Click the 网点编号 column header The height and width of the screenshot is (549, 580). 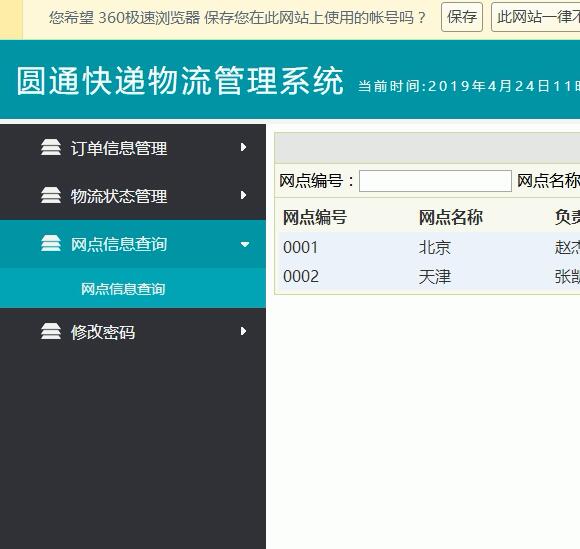pos(315,217)
